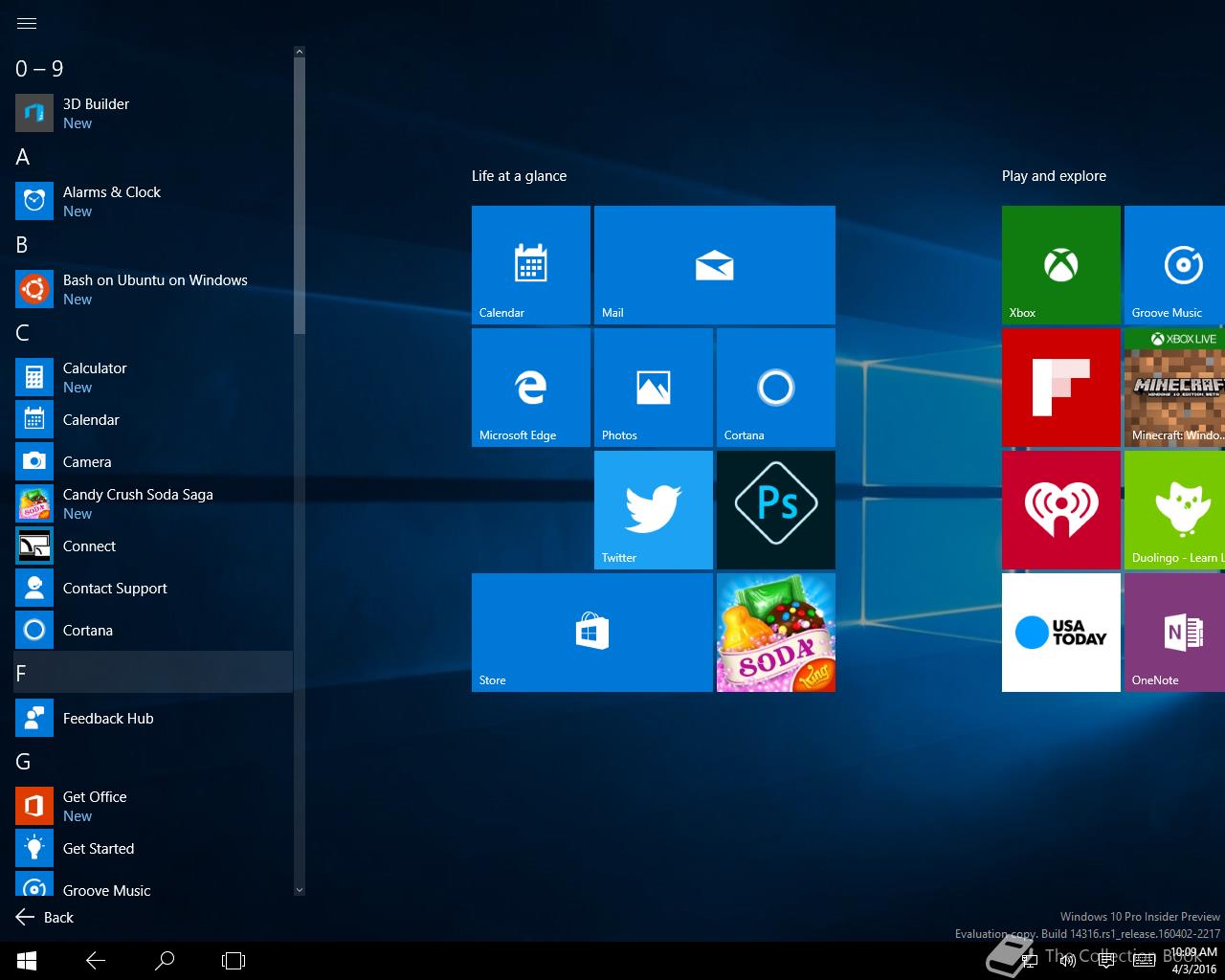Open Groove Music from the app list
The height and width of the screenshot is (980, 1225).
[x=153, y=884]
